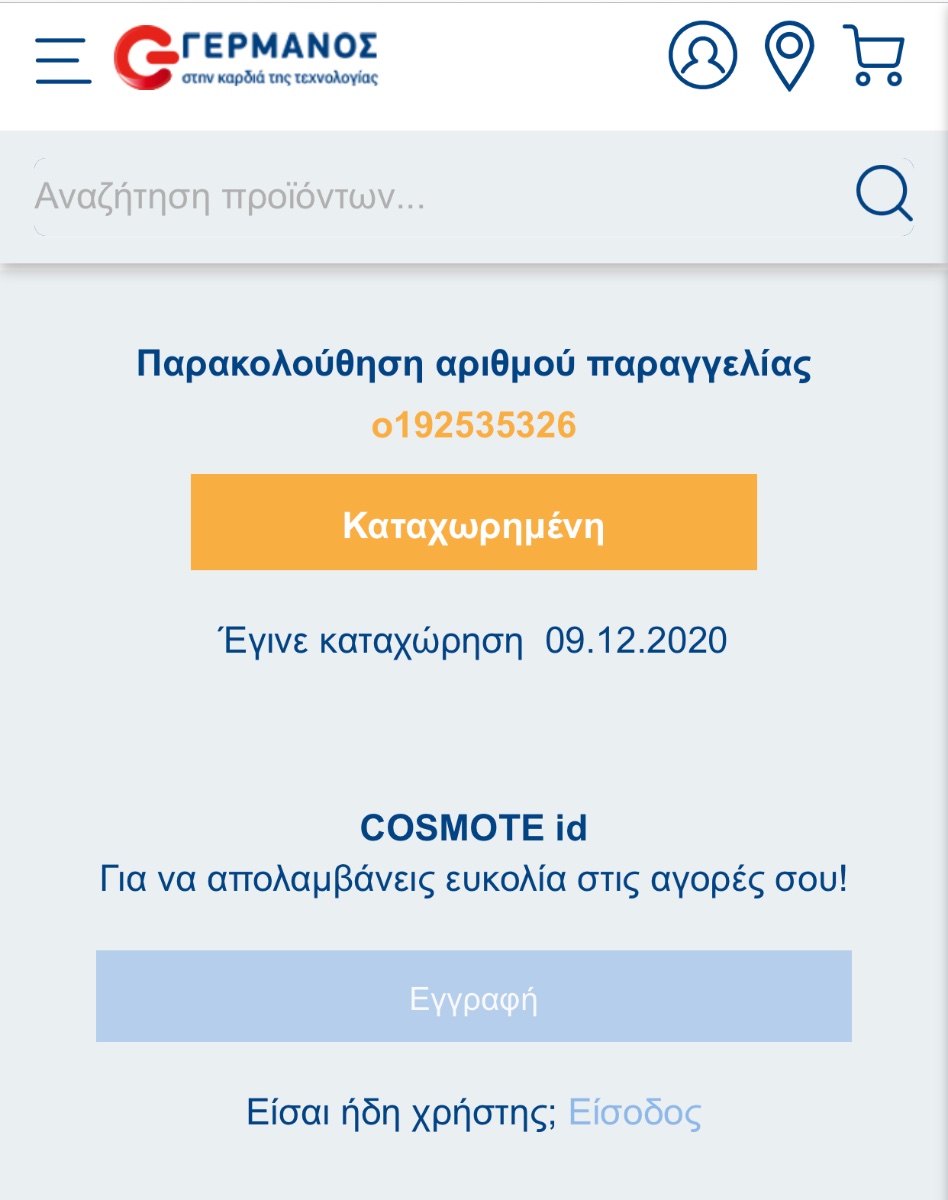
Task: Open the shopping cart icon
Action: point(875,56)
